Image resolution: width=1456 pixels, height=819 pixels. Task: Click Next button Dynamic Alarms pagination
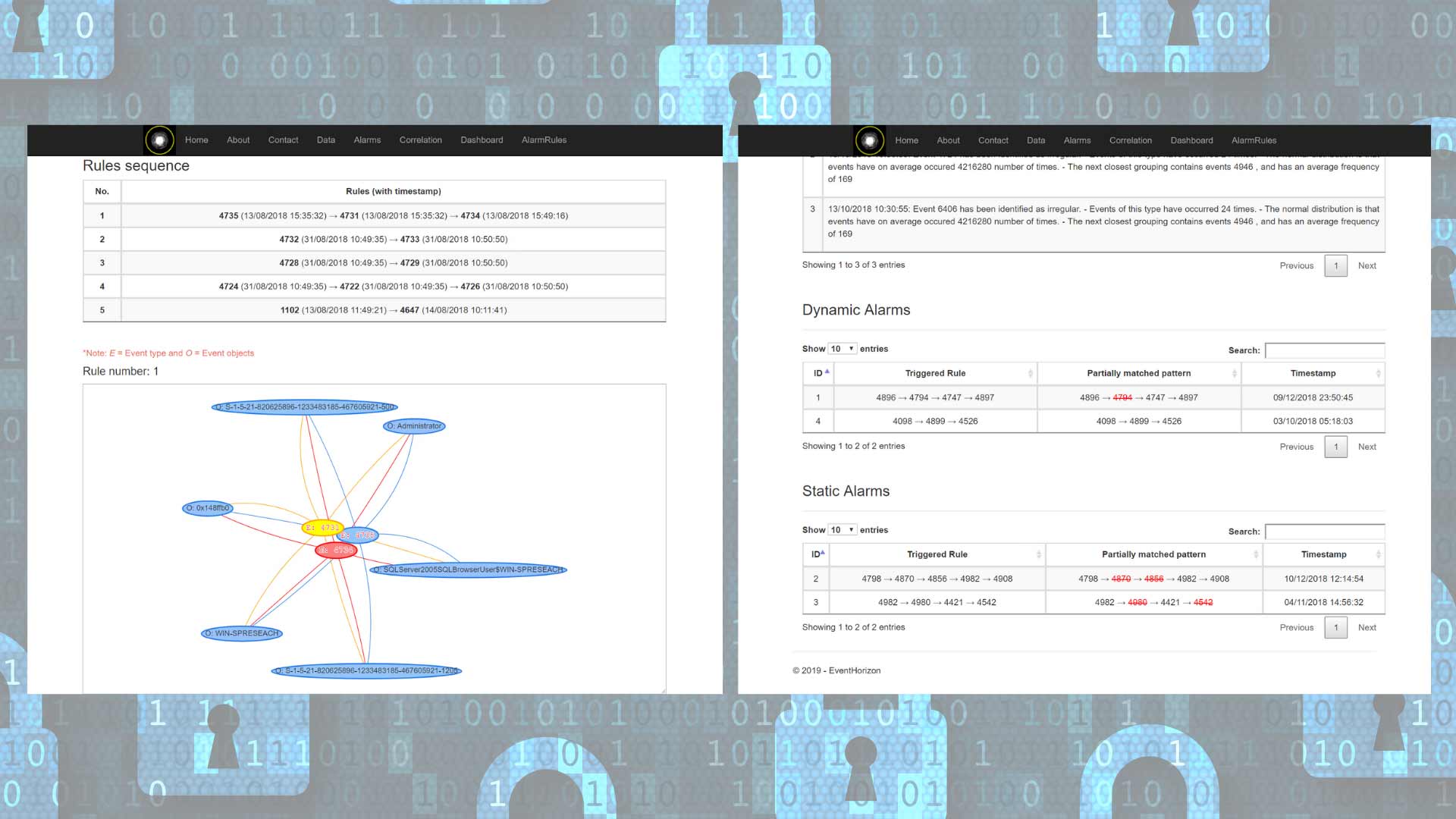tap(1367, 446)
